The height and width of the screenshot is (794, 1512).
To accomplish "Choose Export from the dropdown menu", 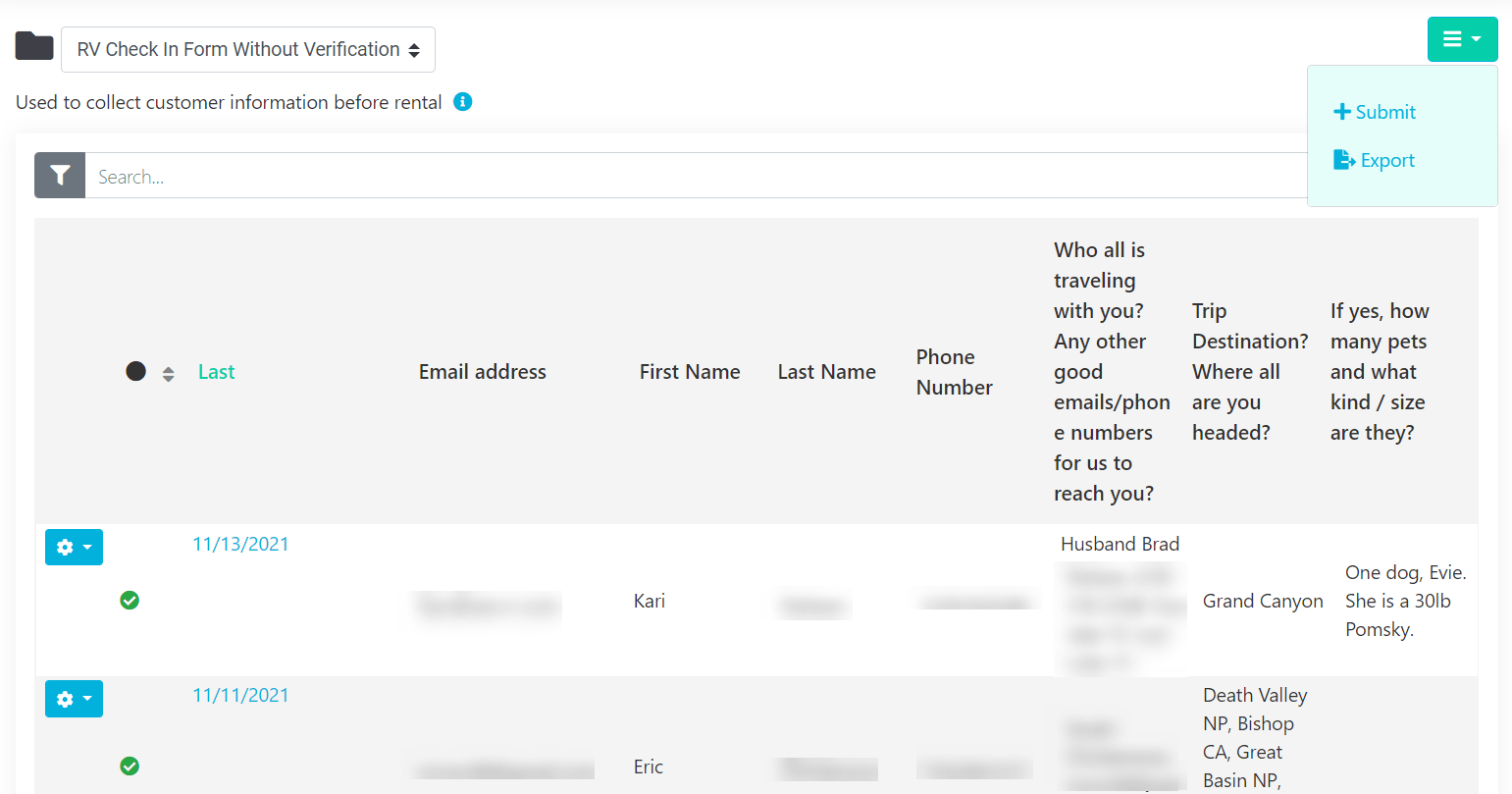I will [x=1375, y=160].
